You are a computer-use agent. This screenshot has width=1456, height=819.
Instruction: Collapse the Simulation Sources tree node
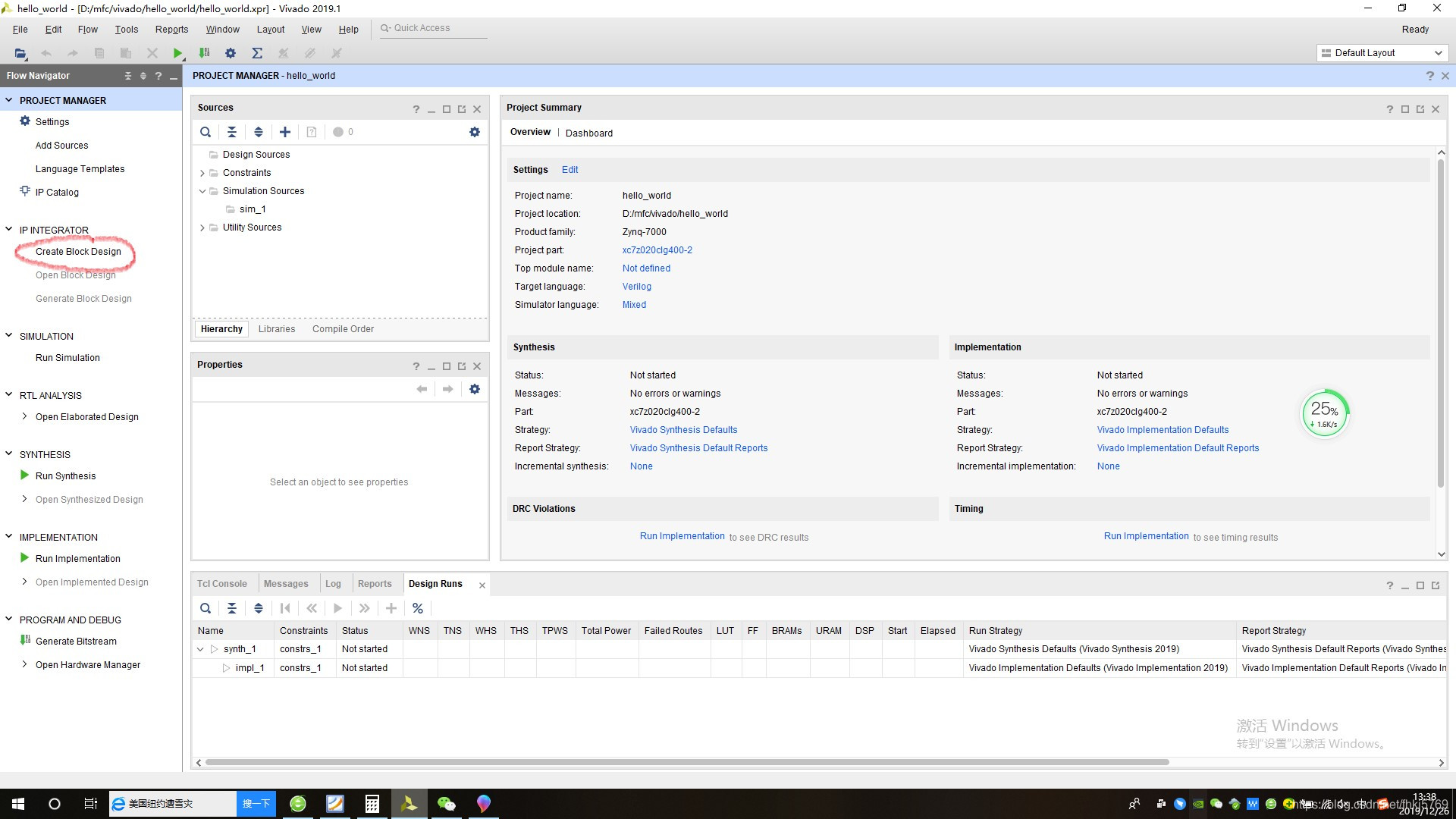pyautogui.click(x=202, y=191)
